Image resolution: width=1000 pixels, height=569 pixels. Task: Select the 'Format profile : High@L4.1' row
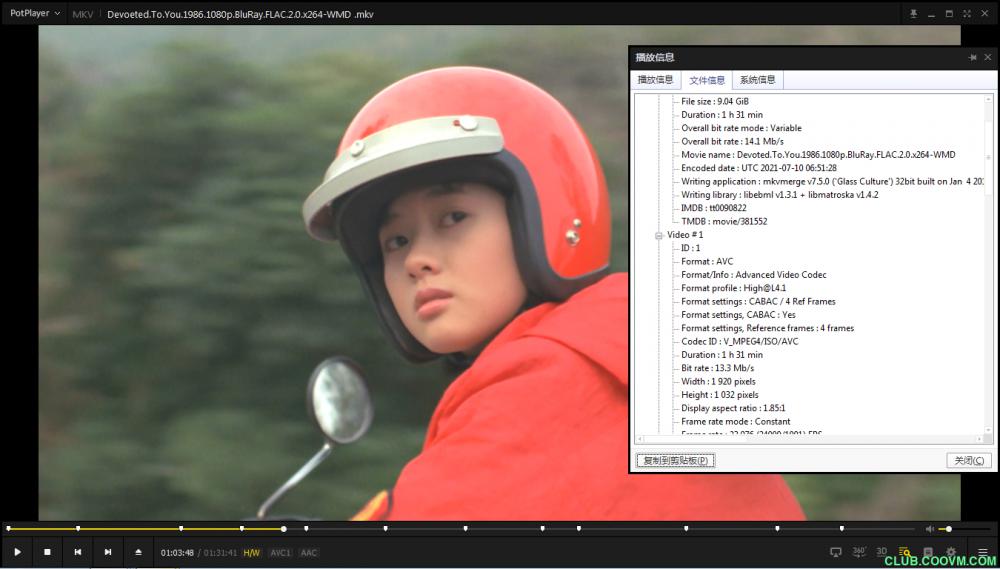tap(733, 288)
